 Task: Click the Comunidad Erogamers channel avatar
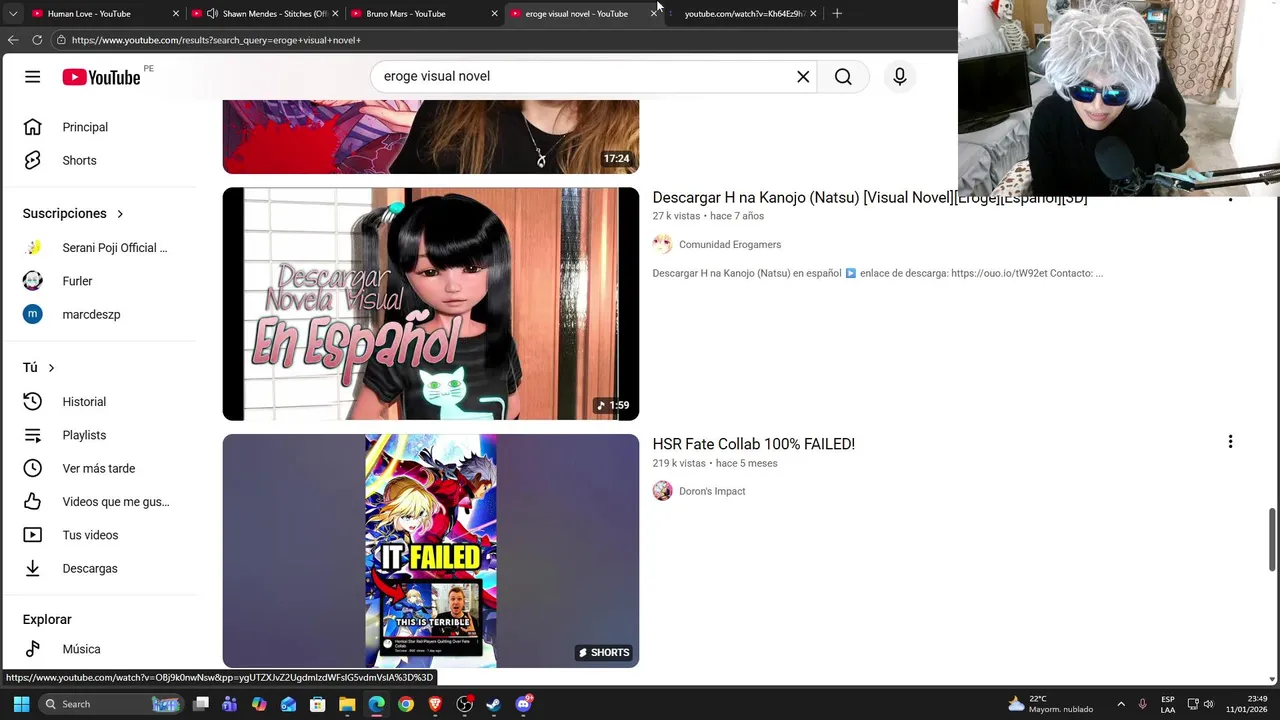pos(662,244)
